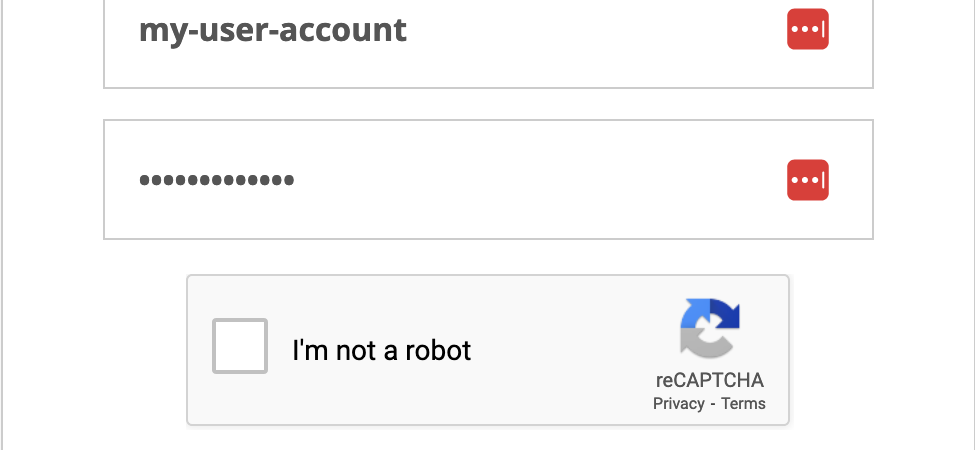Open reCAPTCHA Terms link
975x450 pixels.
[744, 403]
